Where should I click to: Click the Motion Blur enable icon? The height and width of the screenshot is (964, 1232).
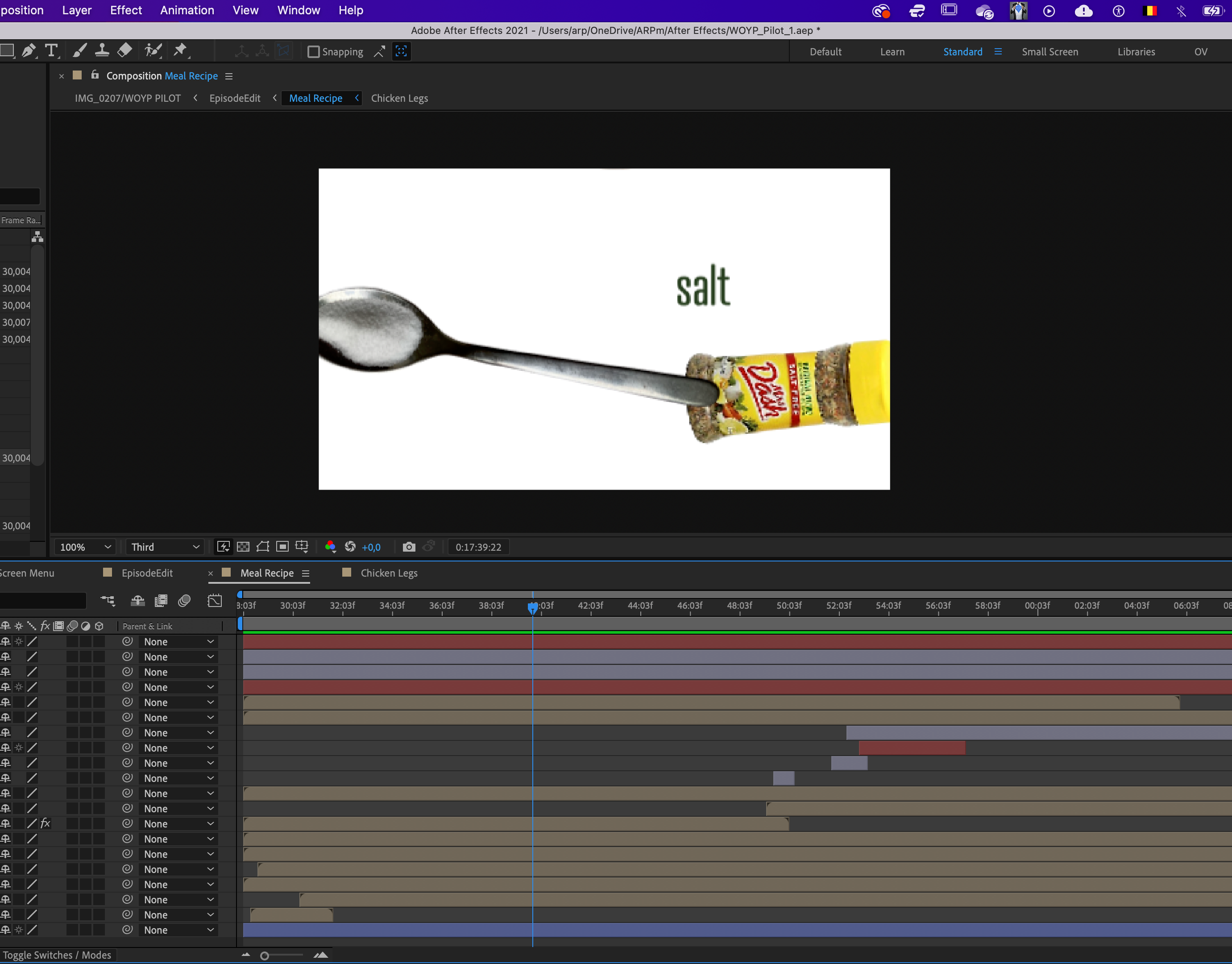pos(184,601)
